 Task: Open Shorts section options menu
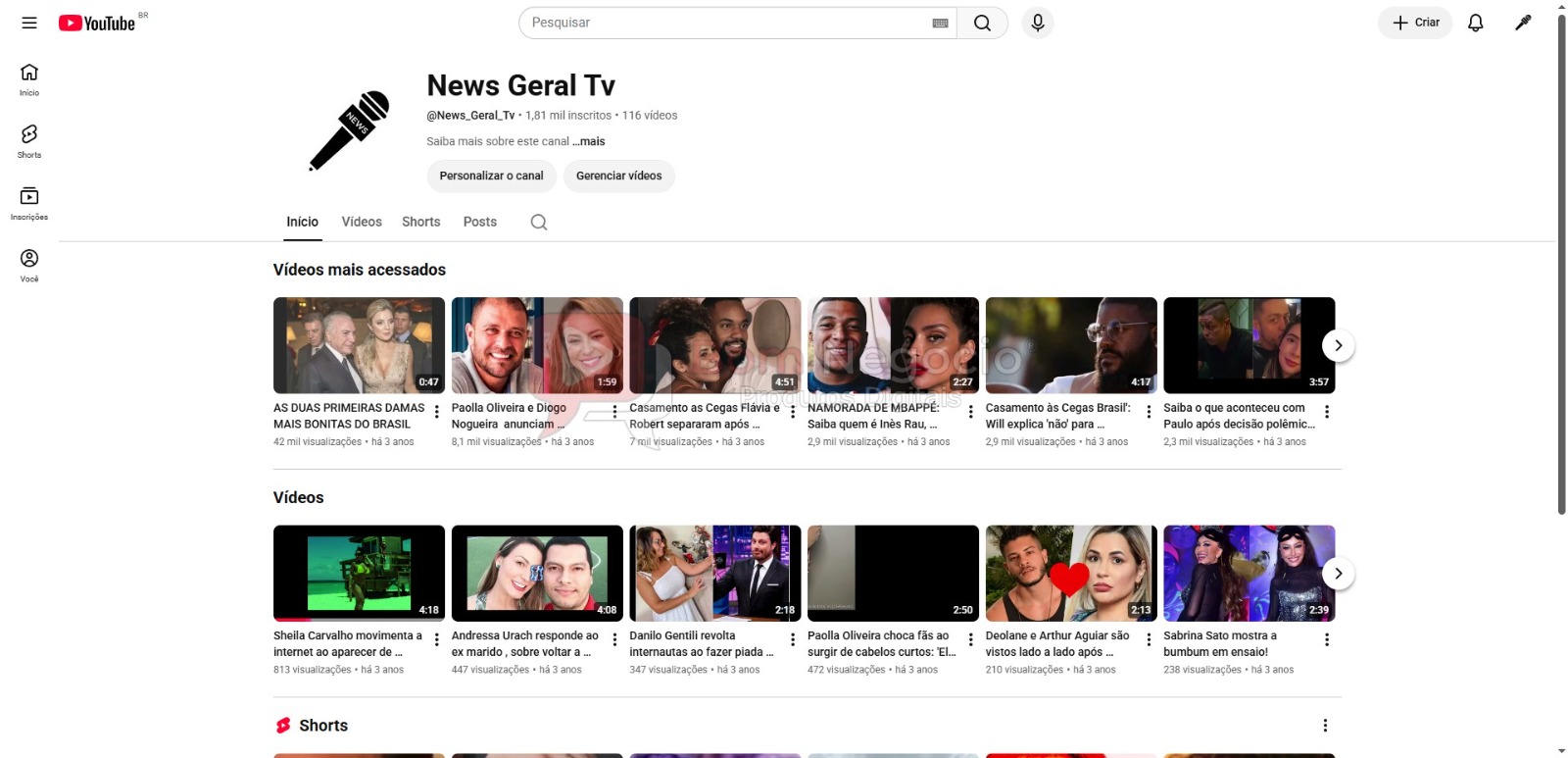(1325, 726)
